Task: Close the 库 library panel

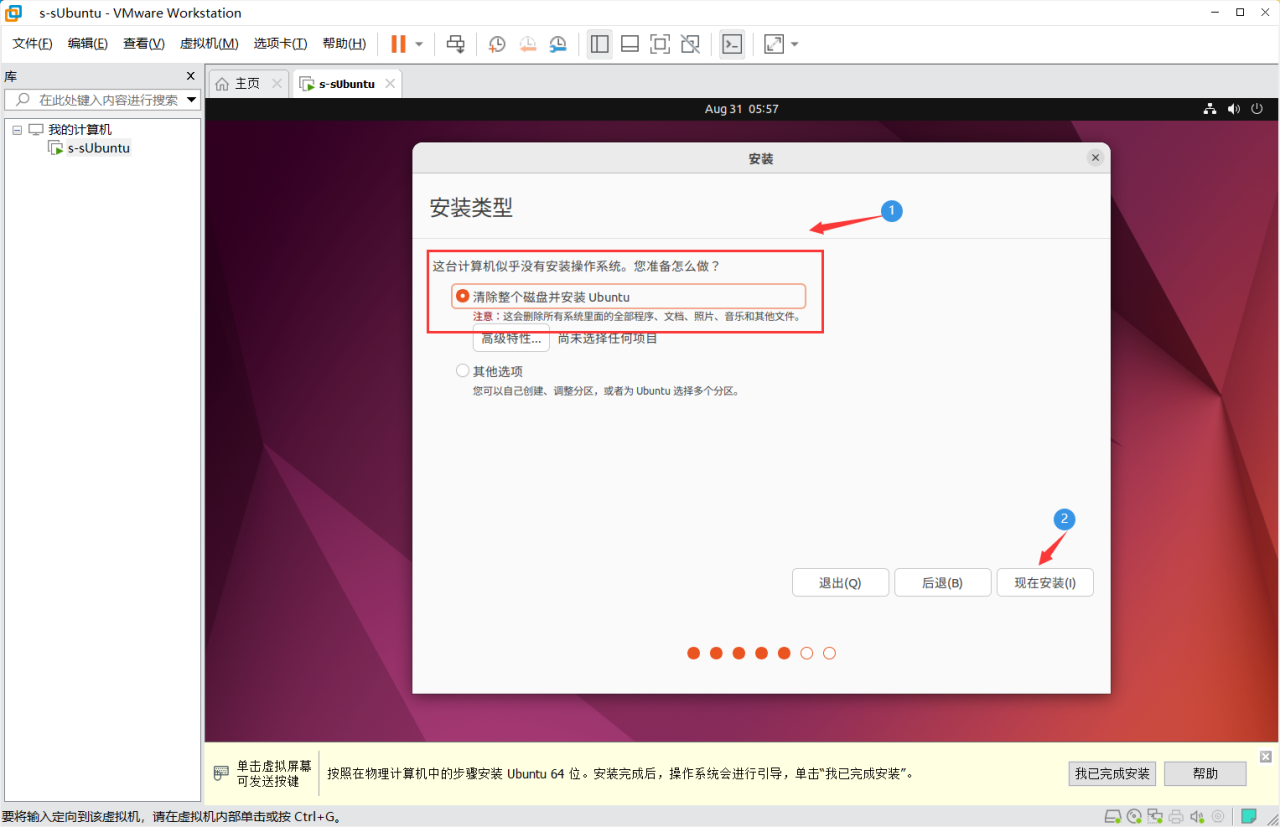Action: point(191,76)
